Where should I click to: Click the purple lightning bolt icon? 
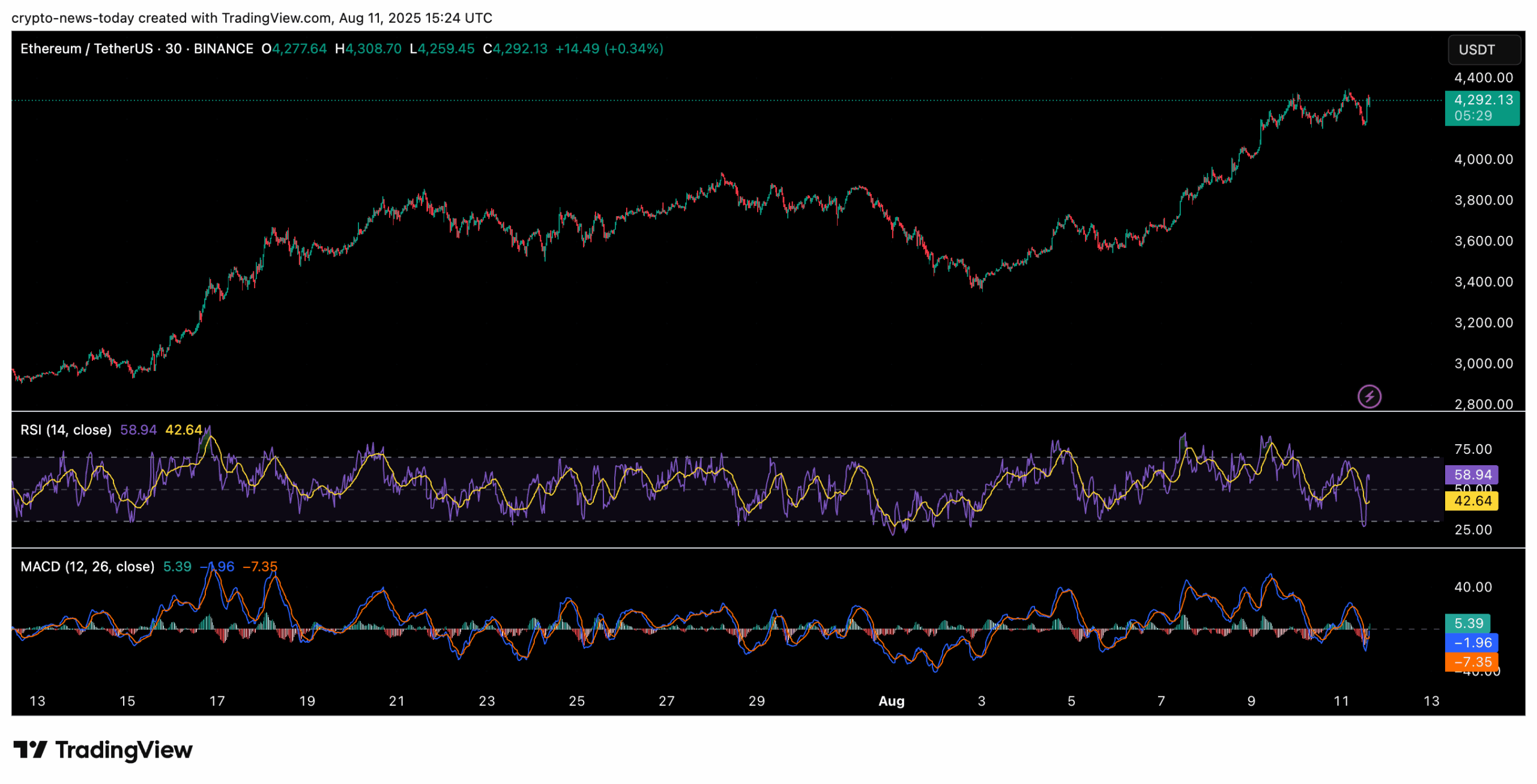(1368, 396)
